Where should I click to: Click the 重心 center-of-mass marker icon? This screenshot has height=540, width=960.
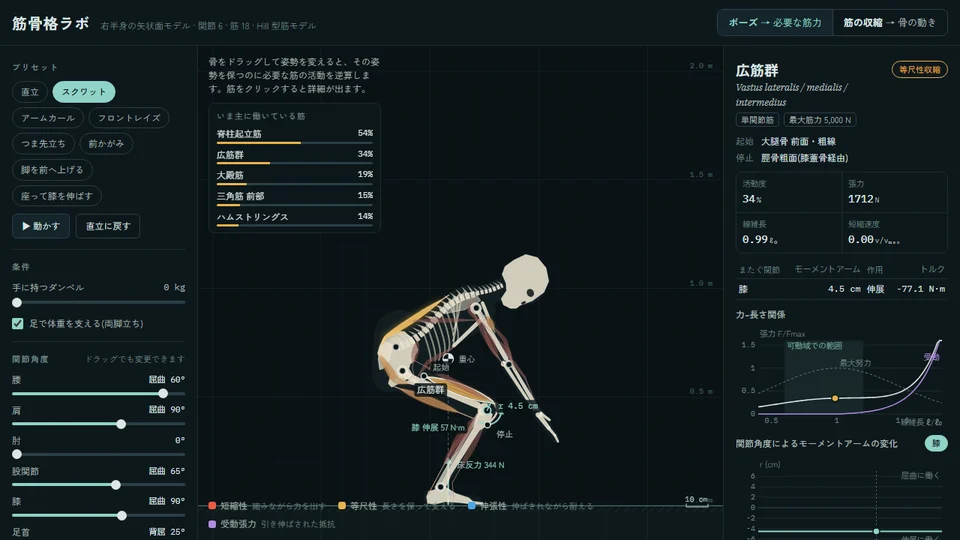point(448,358)
